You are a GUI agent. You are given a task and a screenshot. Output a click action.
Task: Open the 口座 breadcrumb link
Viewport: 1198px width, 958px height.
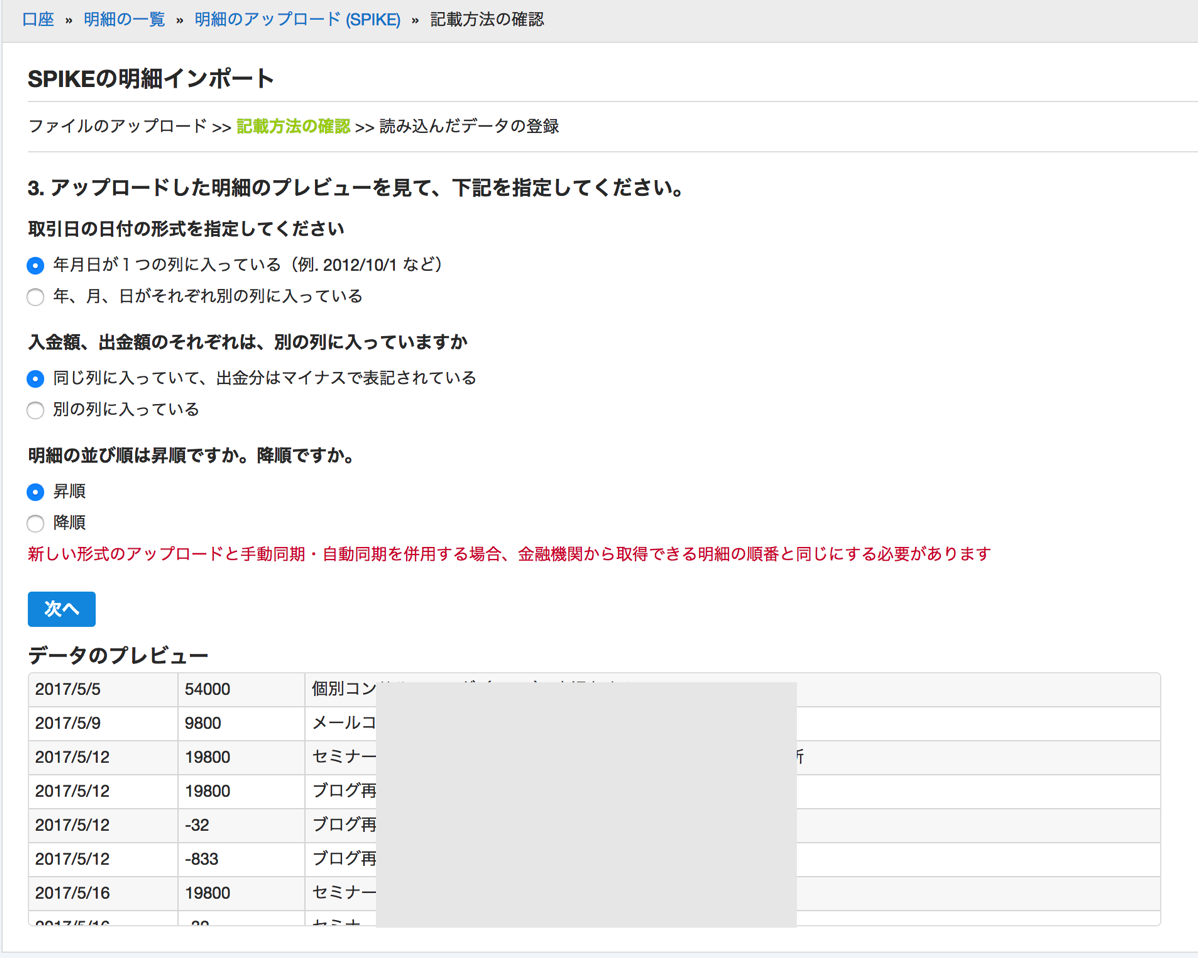pyautogui.click(x=38, y=19)
